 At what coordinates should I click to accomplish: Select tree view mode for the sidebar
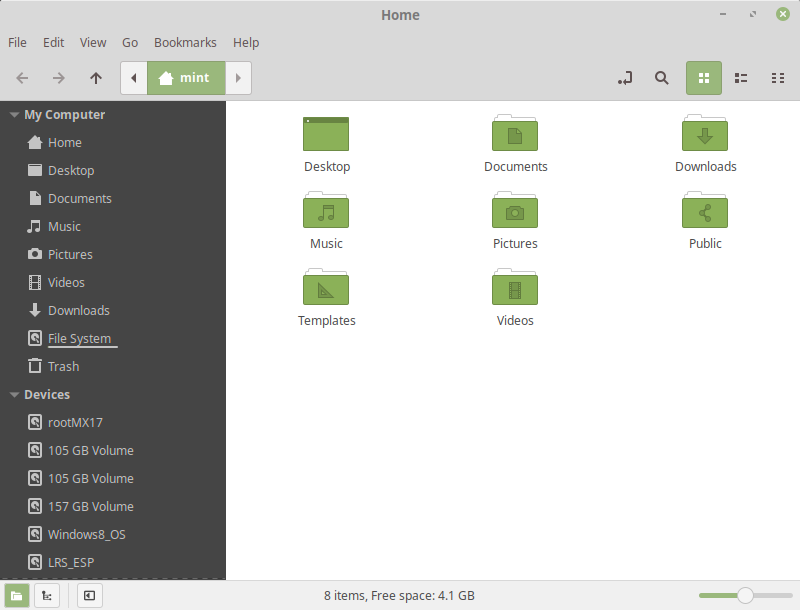tap(46, 595)
